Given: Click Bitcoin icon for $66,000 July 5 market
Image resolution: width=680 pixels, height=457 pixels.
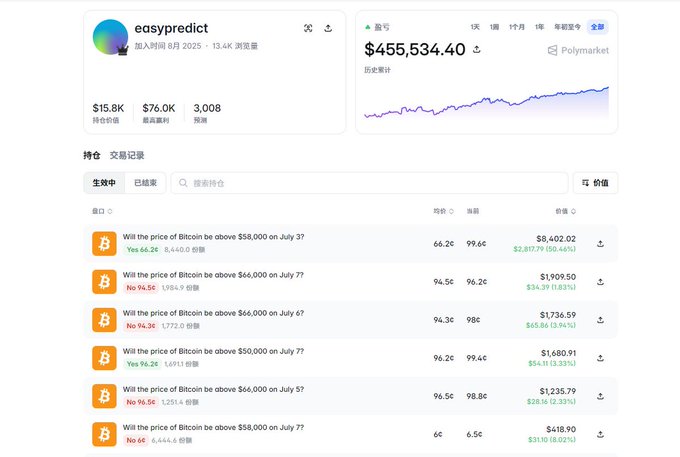Looking at the screenshot, I should tap(104, 396).
